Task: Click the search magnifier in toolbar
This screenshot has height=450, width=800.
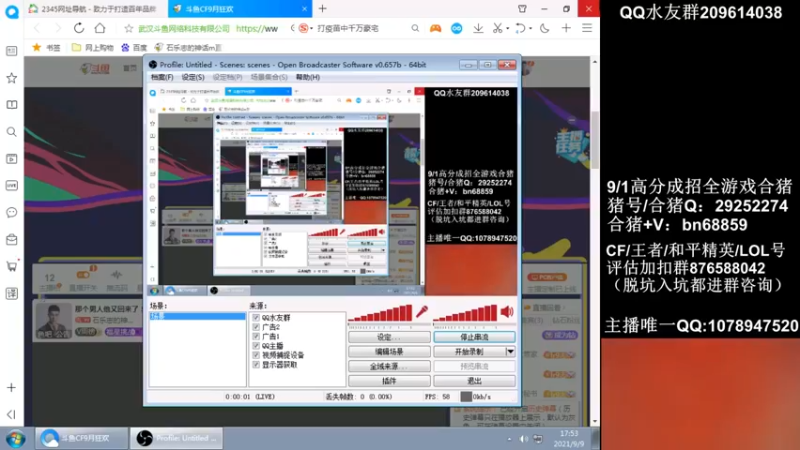Action: click(x=415, y=29)
